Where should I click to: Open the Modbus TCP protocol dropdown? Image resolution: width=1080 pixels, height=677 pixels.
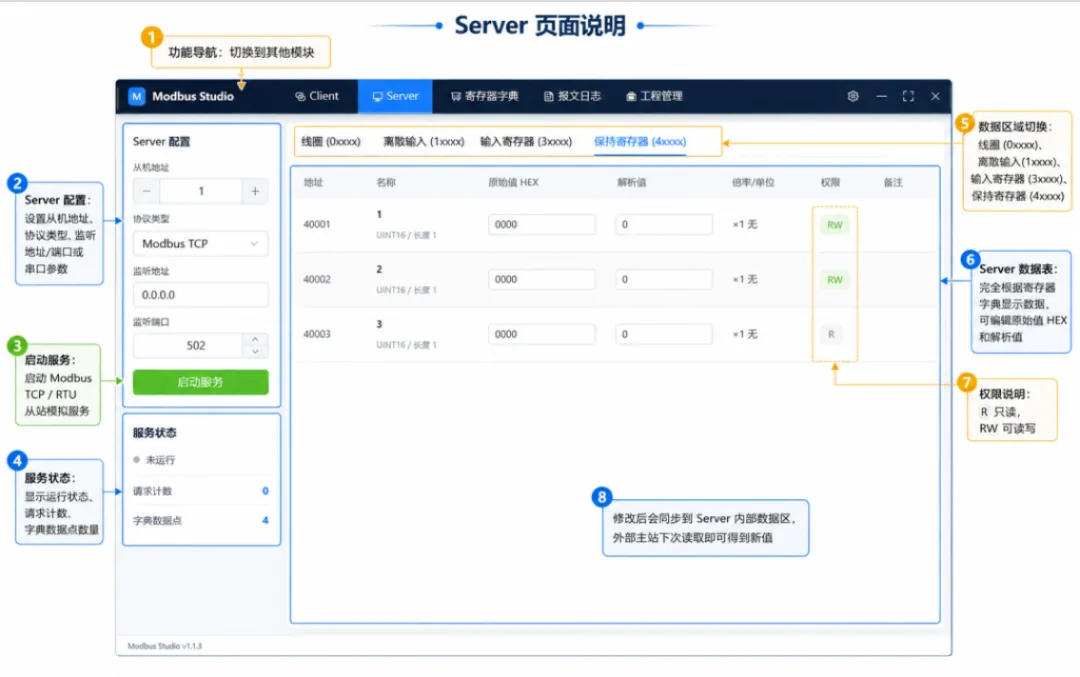click(x=200, y=244)
